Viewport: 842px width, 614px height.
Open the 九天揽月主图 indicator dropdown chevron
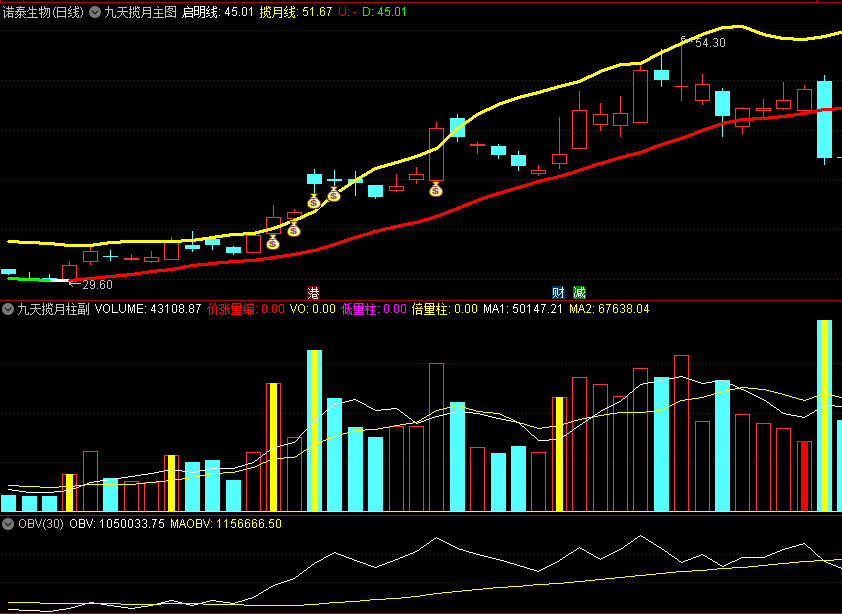tap(95, 12)
